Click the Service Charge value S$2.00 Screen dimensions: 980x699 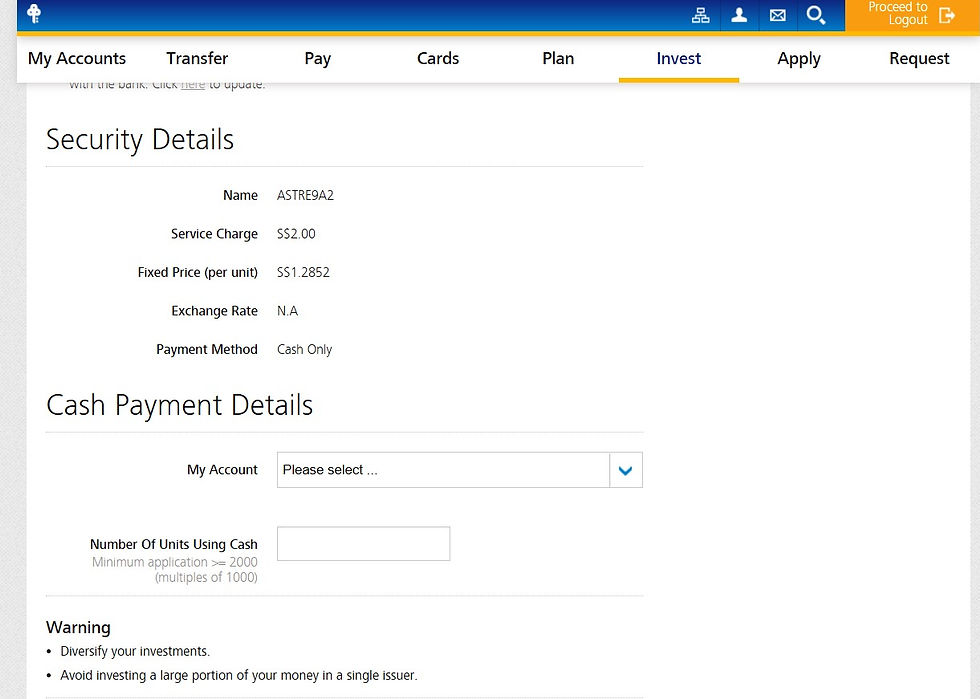coord(296,234)
